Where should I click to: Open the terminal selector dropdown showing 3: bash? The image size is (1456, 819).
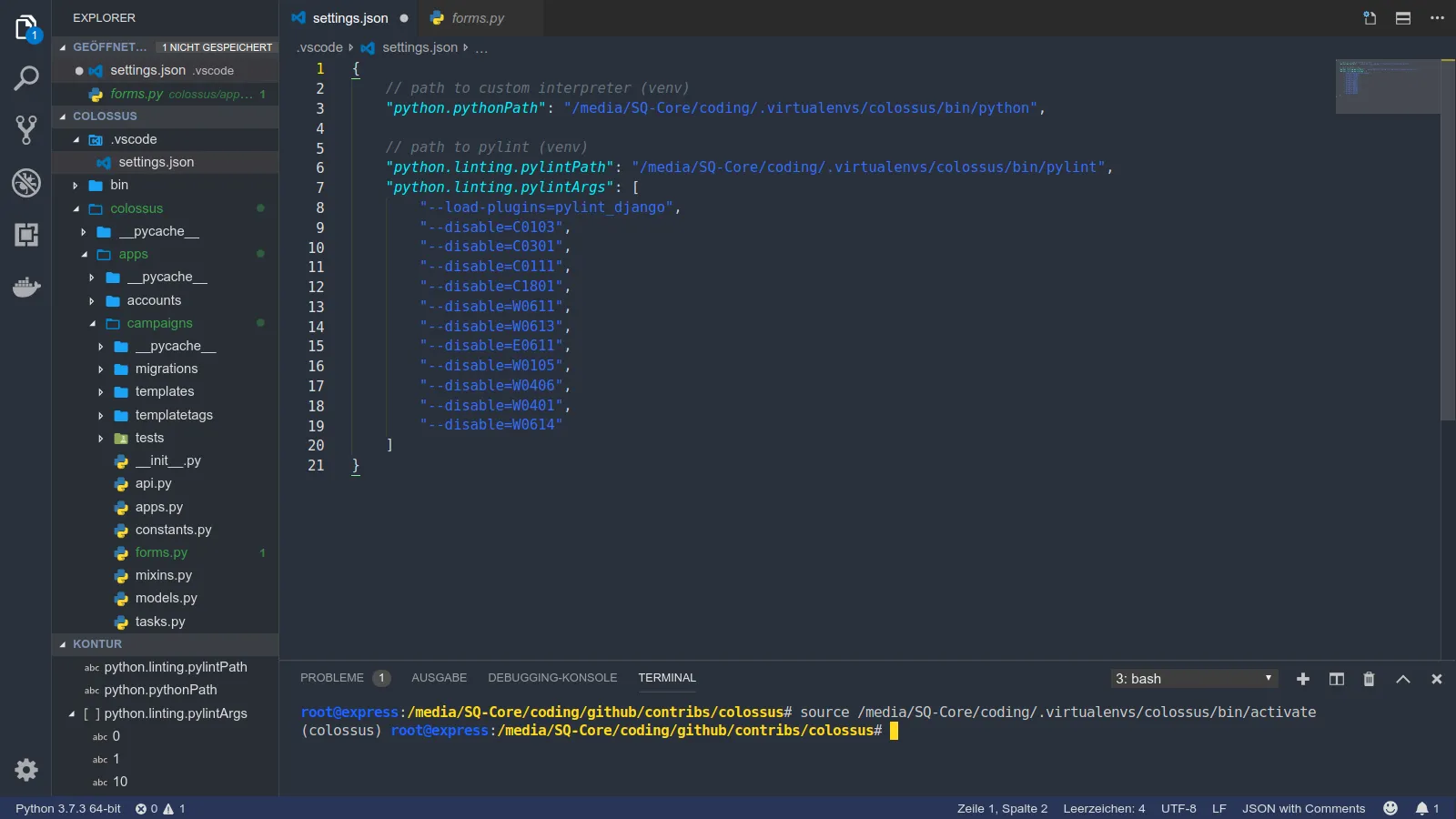[x=1194, y=679]
